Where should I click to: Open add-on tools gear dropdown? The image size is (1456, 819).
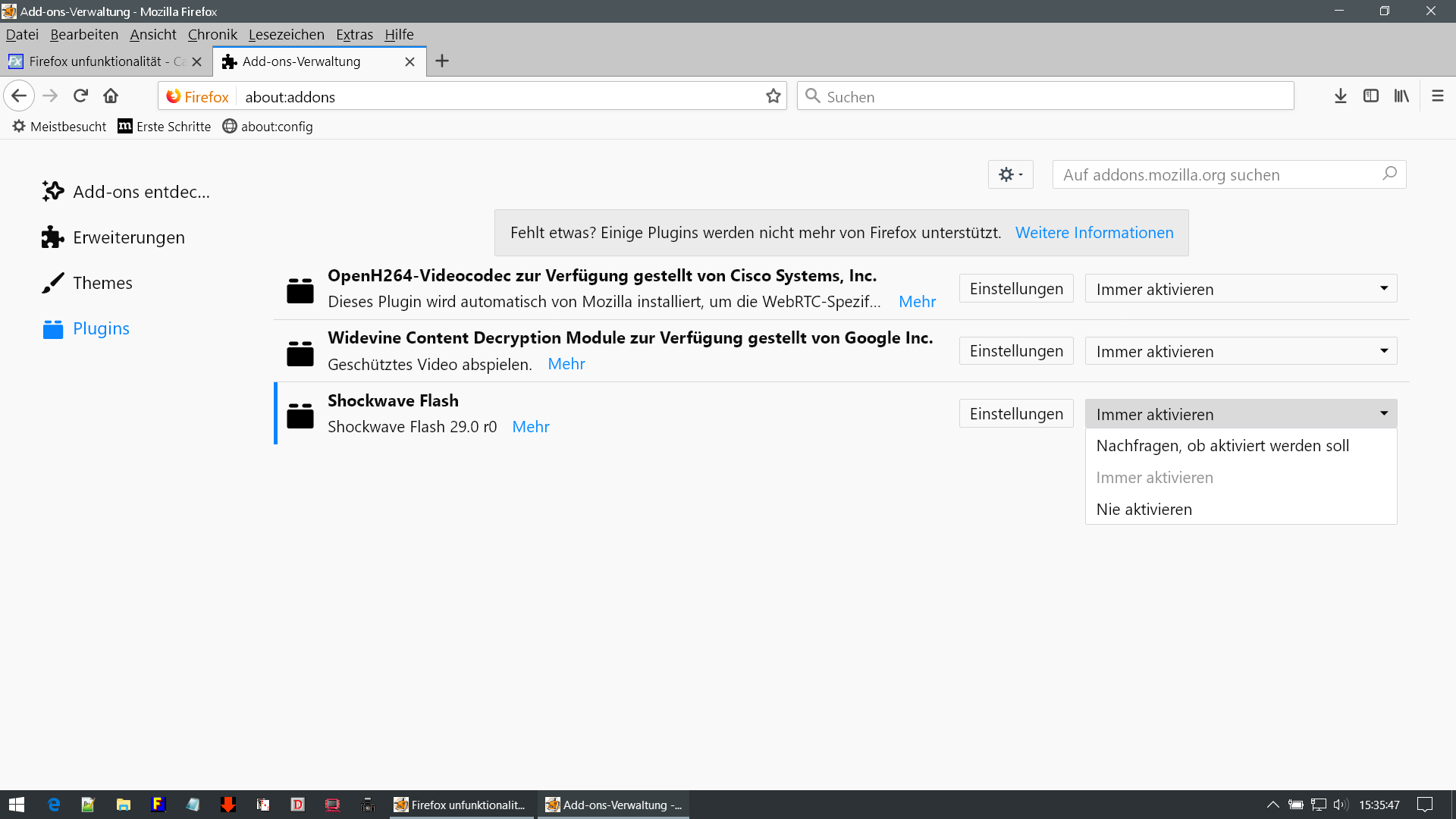coord(1010,175)
